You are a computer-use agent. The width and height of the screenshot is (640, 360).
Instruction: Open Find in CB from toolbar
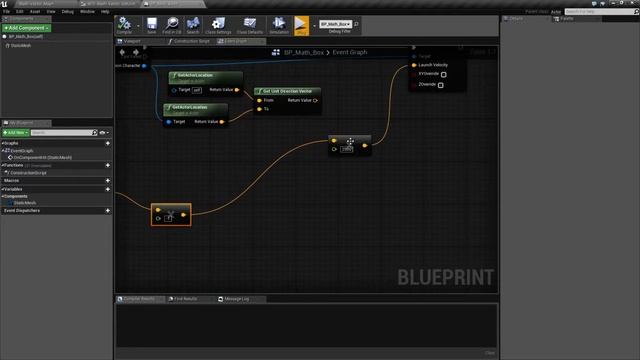pyautogui.click(x=172, y=25)
